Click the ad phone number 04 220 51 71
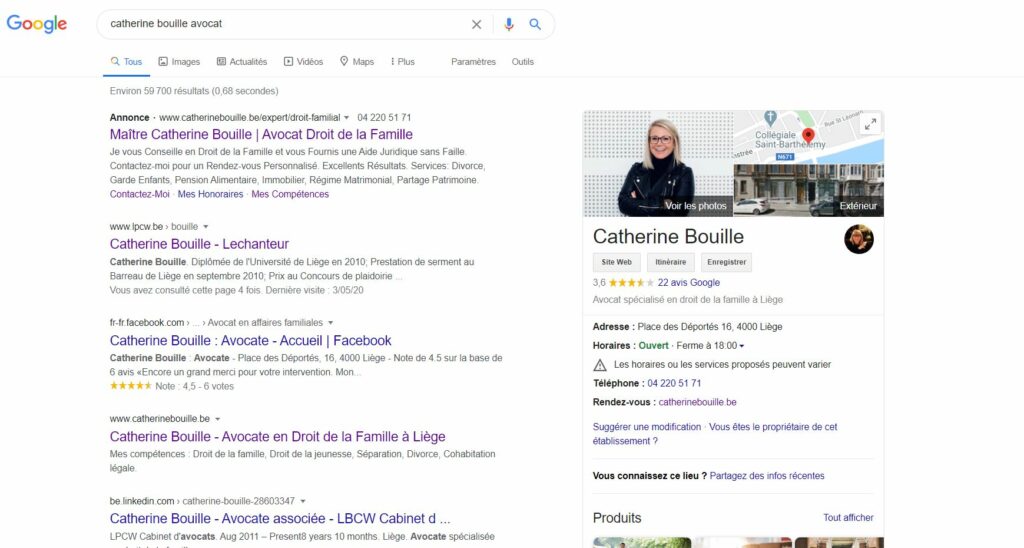This screenshot has height=548, width=1024. click(384, 118)
